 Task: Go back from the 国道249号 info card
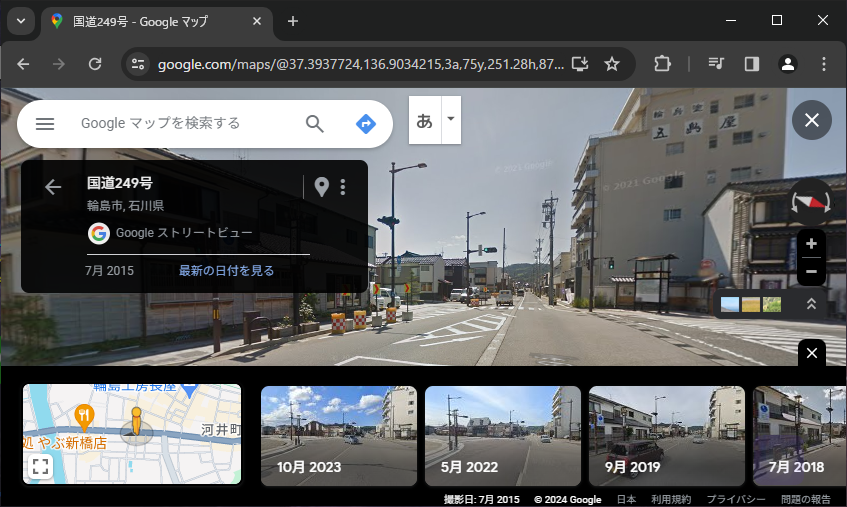[x=53, y=187]
